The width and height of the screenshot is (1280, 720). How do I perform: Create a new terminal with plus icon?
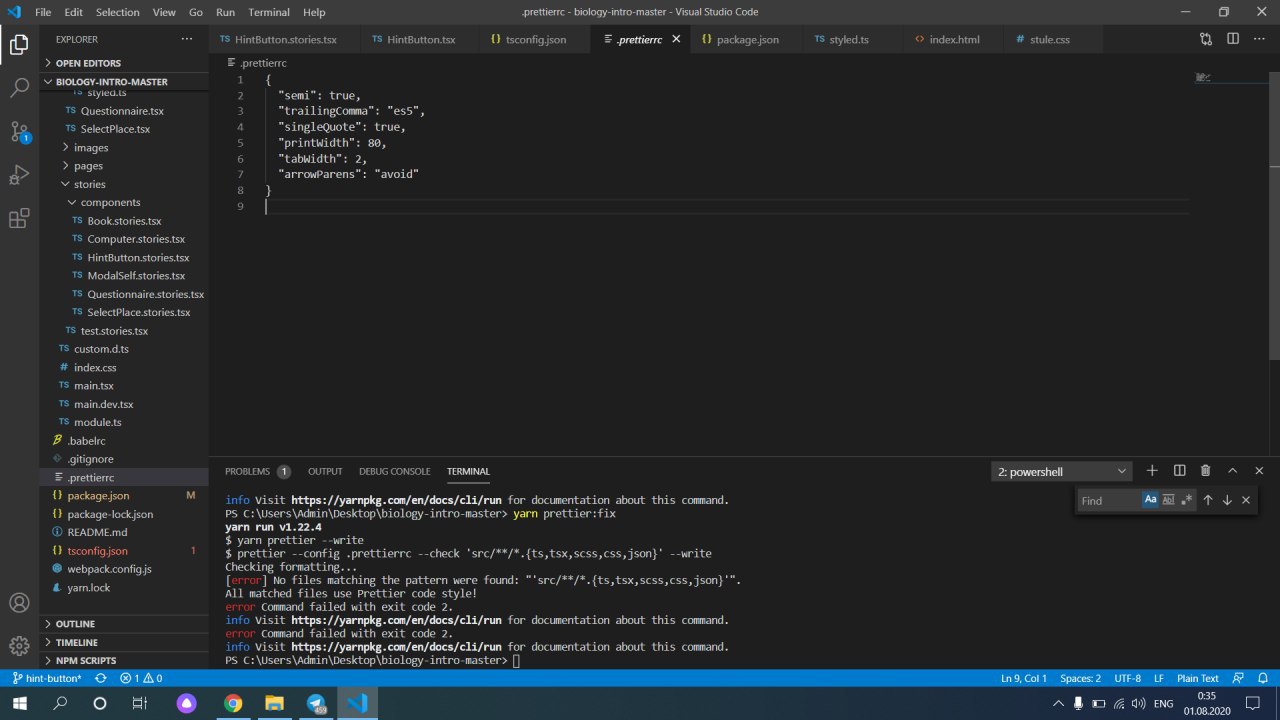pos(1152,471)
